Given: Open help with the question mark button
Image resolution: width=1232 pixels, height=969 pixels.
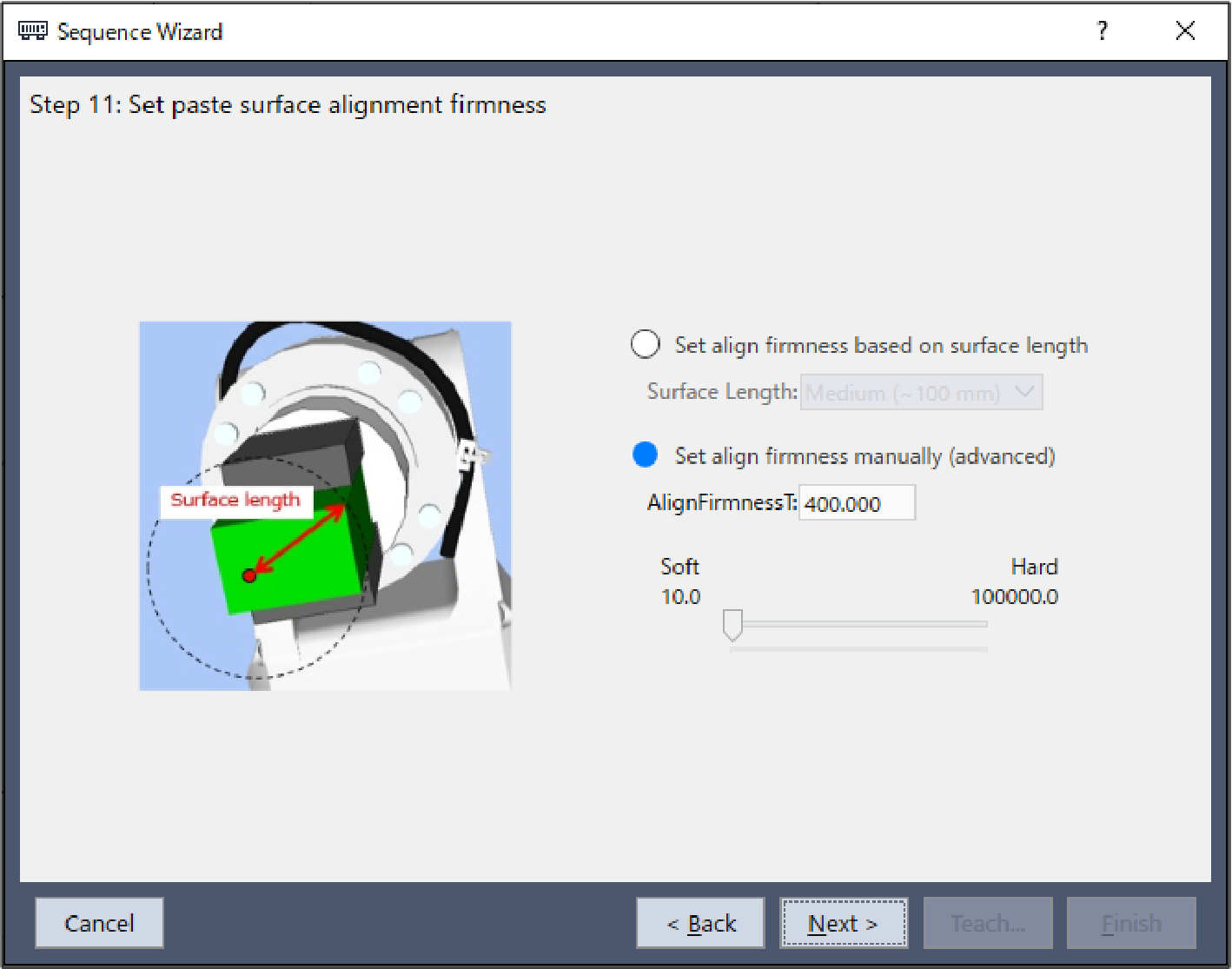Looking at the screenshot, I should (1102, 32).
